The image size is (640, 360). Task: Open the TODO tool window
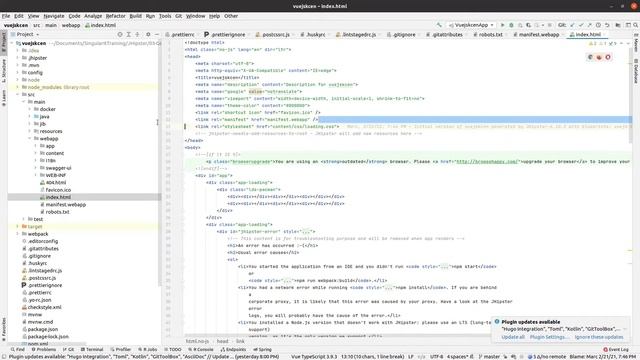172,349
